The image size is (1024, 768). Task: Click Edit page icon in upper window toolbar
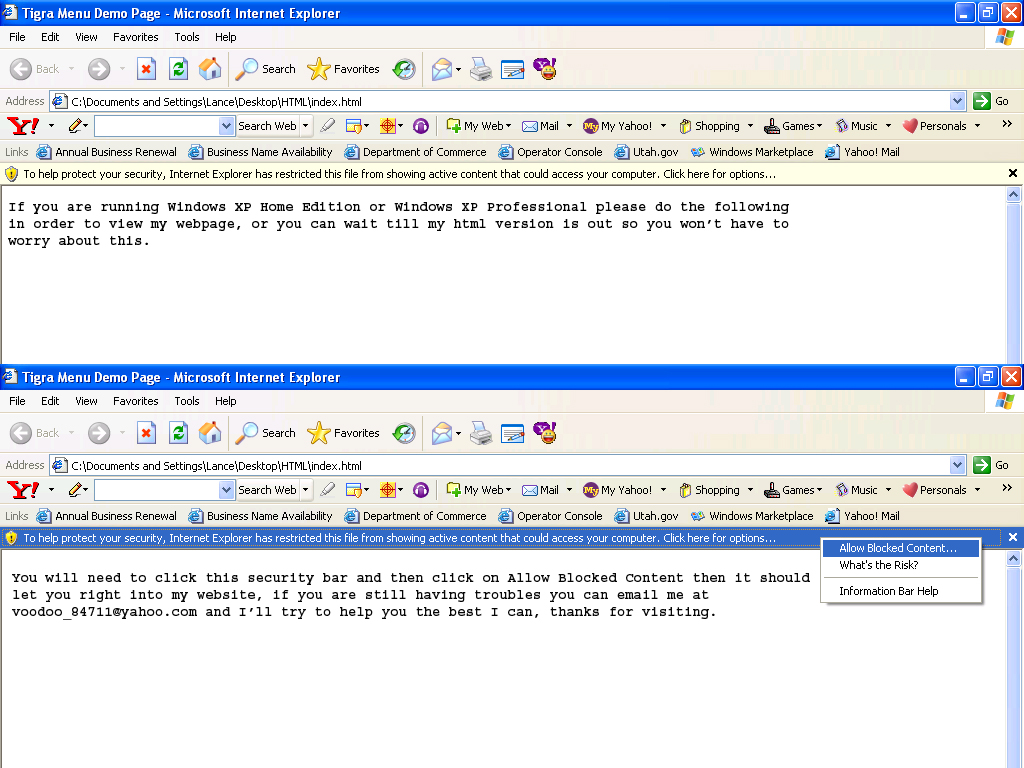pos(513,69)
